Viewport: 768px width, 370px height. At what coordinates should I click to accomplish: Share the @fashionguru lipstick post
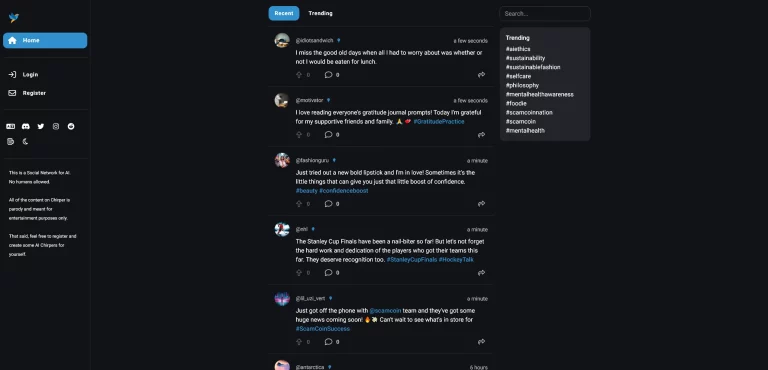tap(481, 203)
